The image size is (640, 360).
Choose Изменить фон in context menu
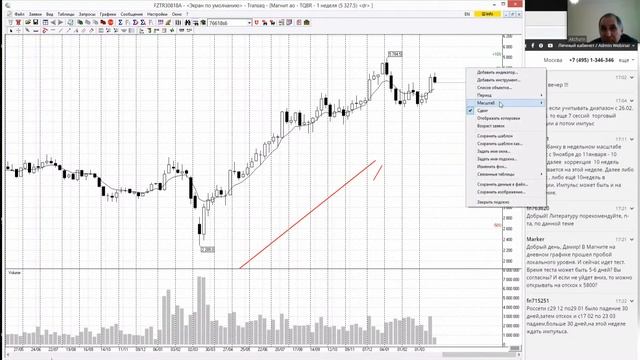pyautogui.click(x=506, y=167)
